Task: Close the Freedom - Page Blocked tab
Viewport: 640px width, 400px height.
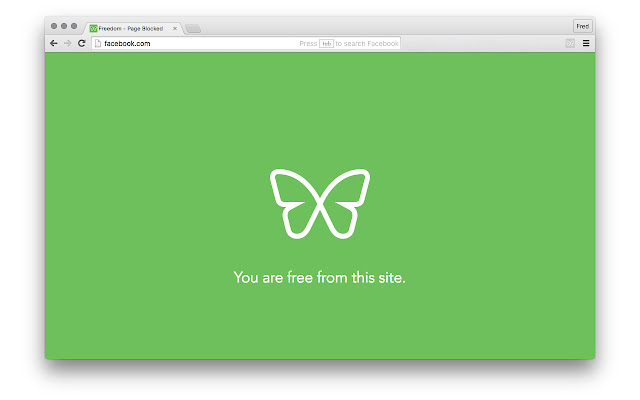Action: [175, 29]
